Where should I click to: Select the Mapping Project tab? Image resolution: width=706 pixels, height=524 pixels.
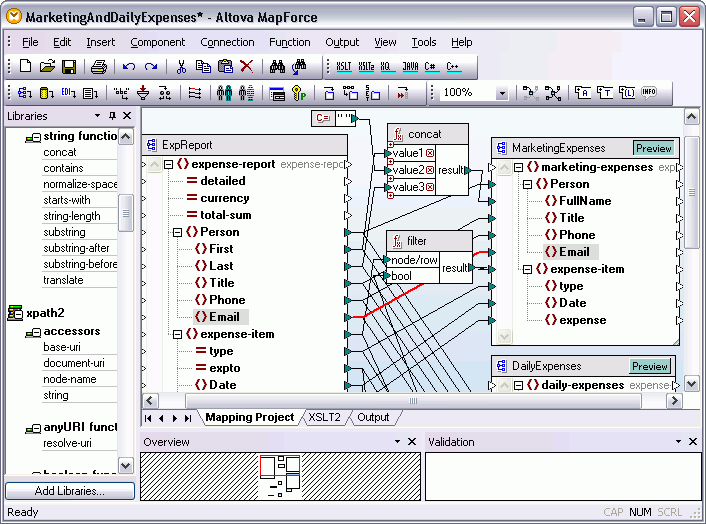tap(250, 417)
